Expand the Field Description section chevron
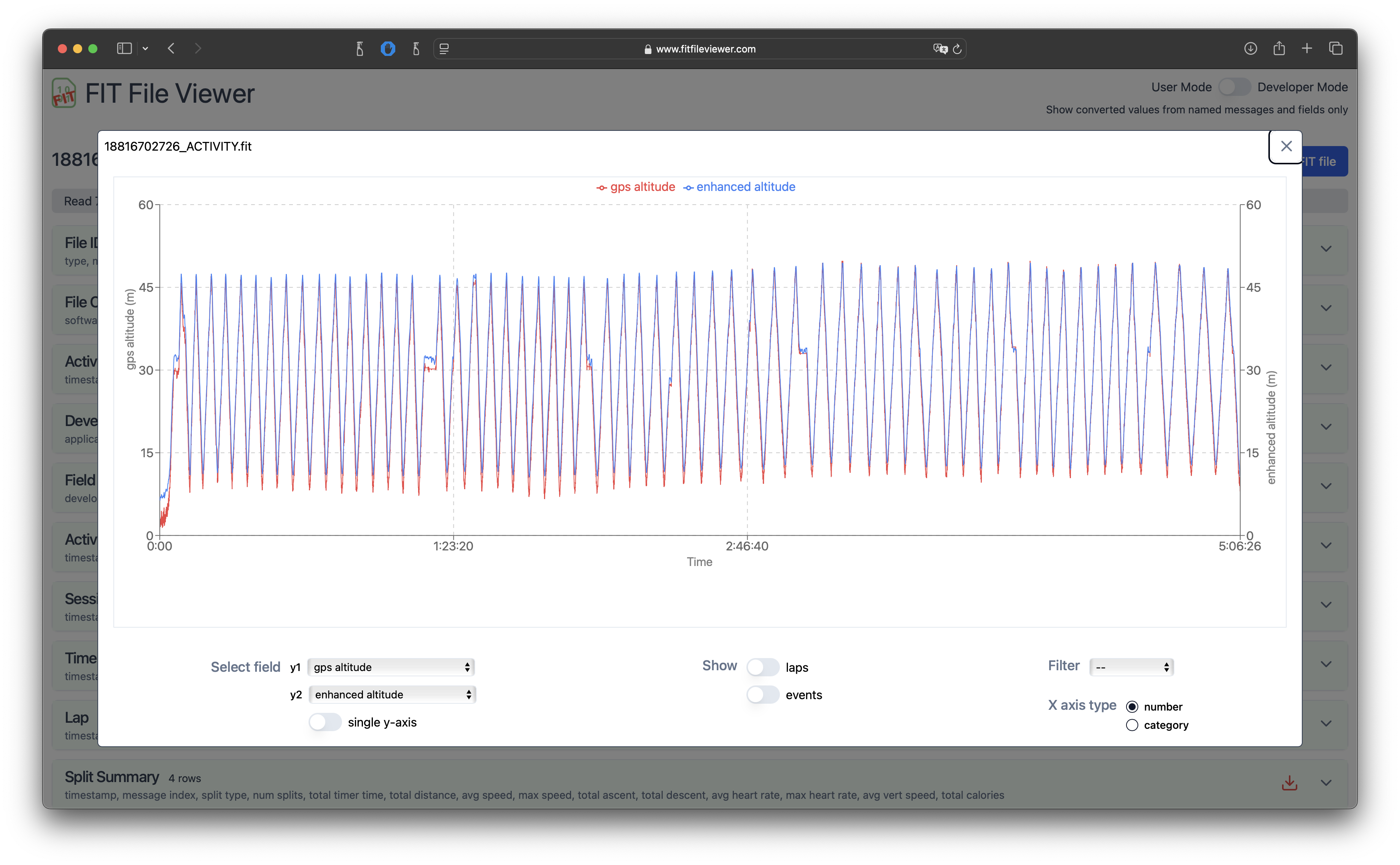The height and width of the screenshot is (865, 1400). coord(1325,486)
